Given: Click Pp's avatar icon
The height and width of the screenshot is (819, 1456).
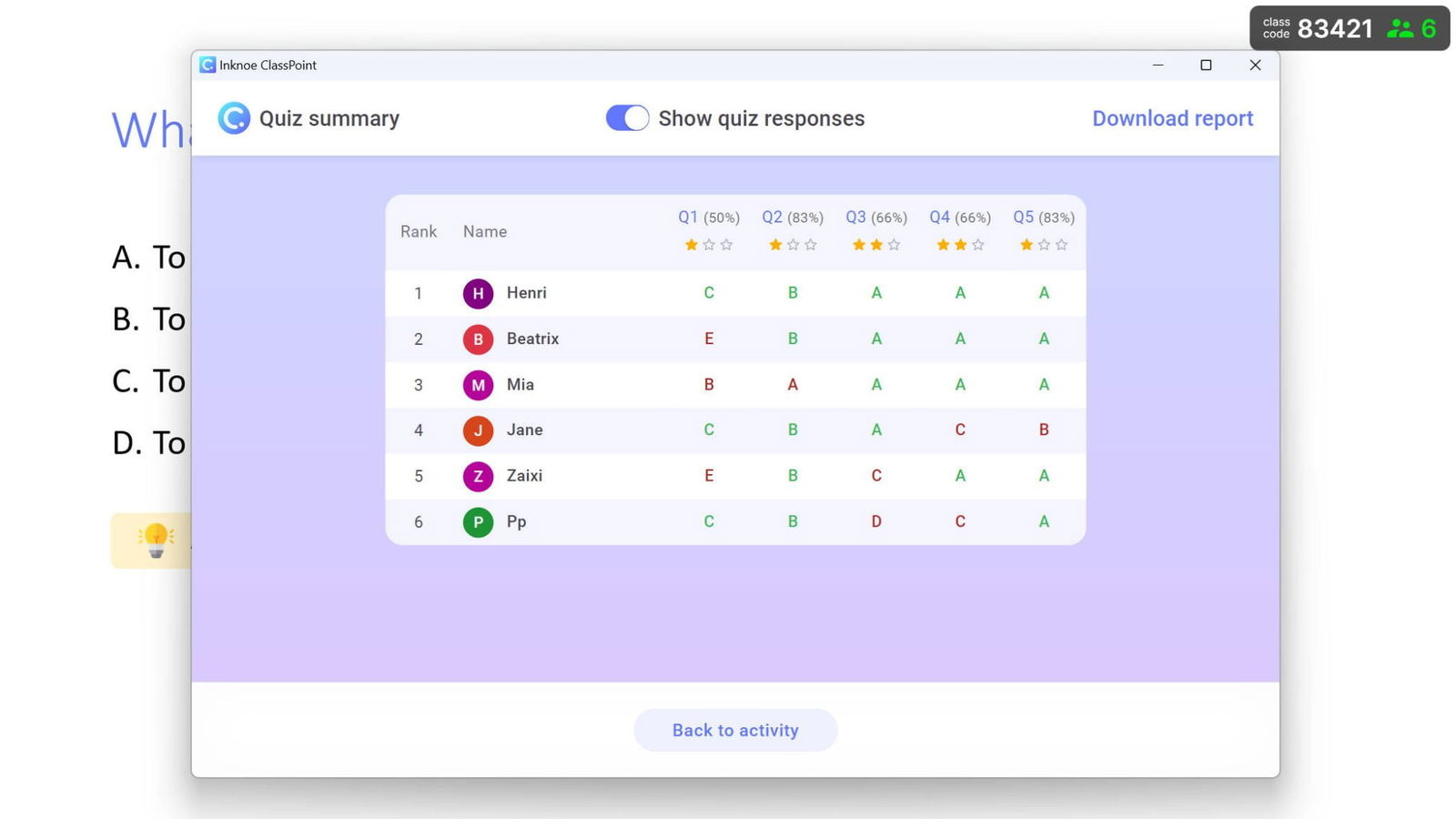Looking at the screenshot, I should (477, 521).
